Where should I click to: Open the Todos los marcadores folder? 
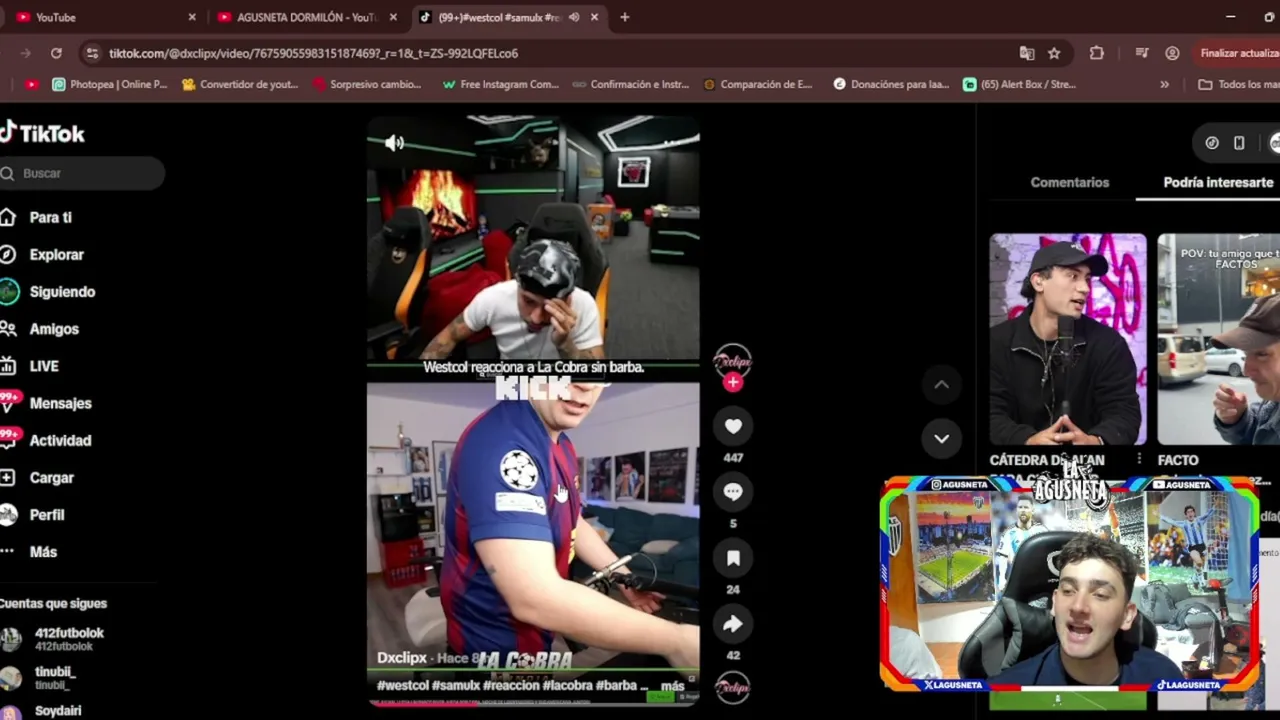coord(1239,84)
